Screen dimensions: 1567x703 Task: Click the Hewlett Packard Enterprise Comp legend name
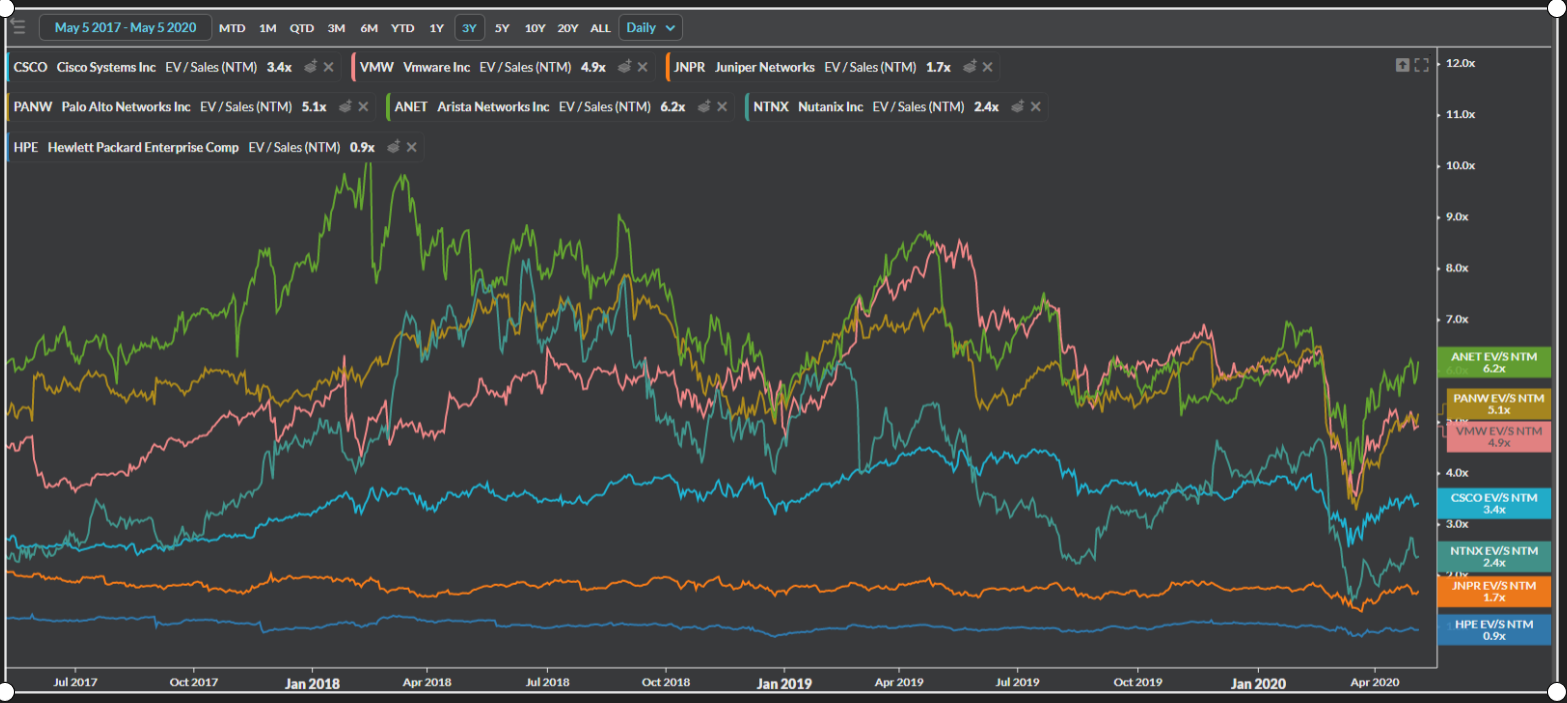pyautogui.click(x=143, y=147)
